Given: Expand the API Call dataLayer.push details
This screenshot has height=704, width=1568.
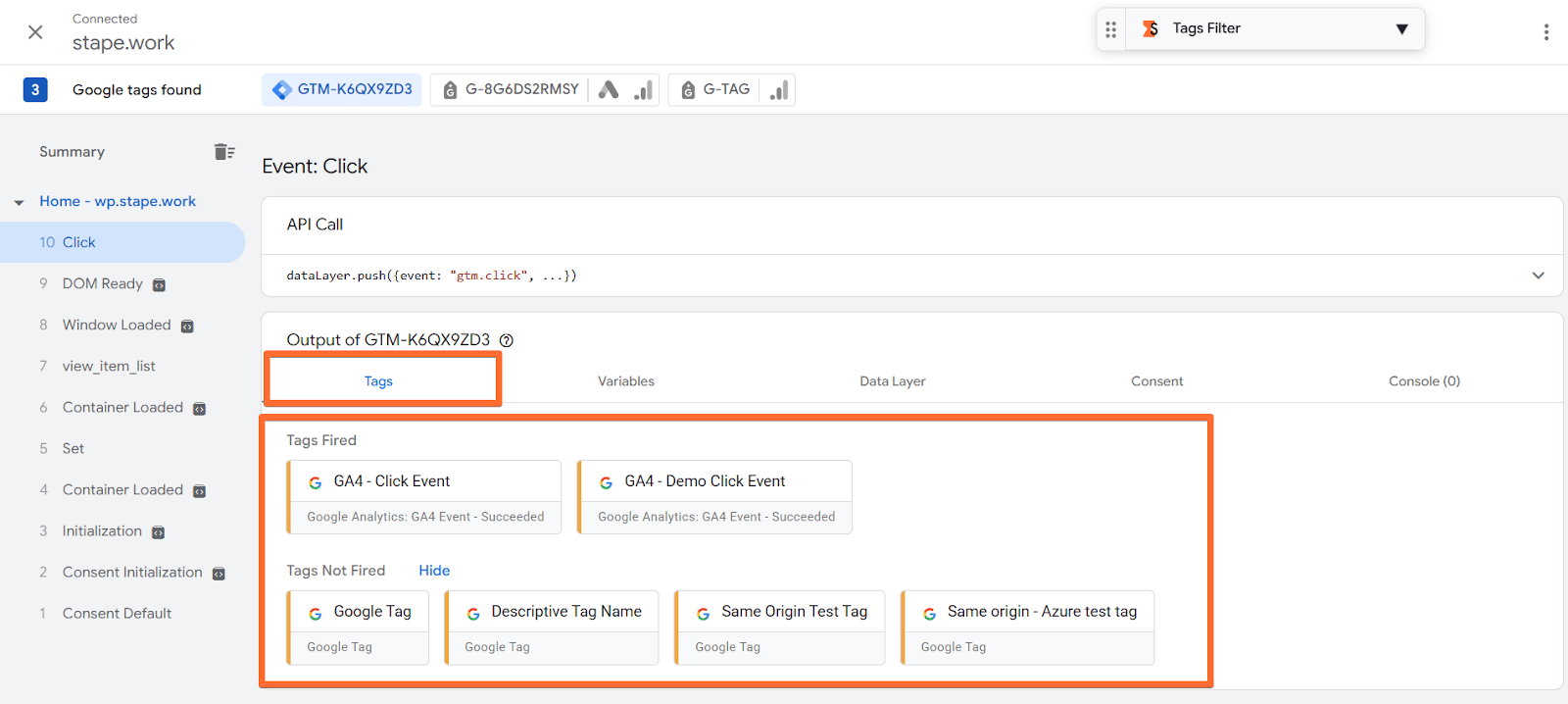Looking at the screenshot, I should point(1538,276).
